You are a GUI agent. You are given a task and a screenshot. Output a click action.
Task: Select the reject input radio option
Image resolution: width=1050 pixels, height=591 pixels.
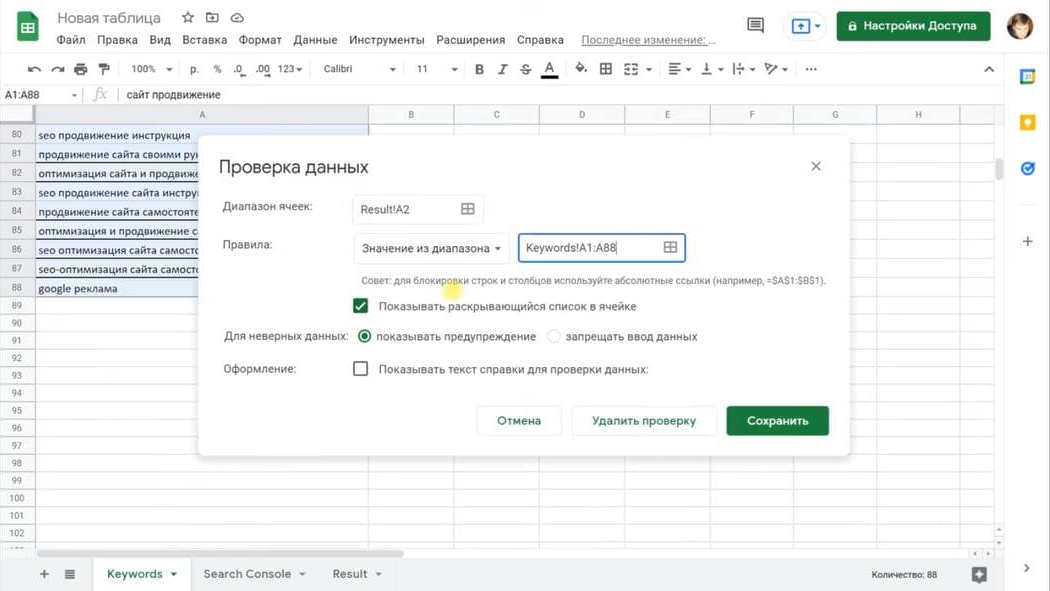tap(554, 337)
